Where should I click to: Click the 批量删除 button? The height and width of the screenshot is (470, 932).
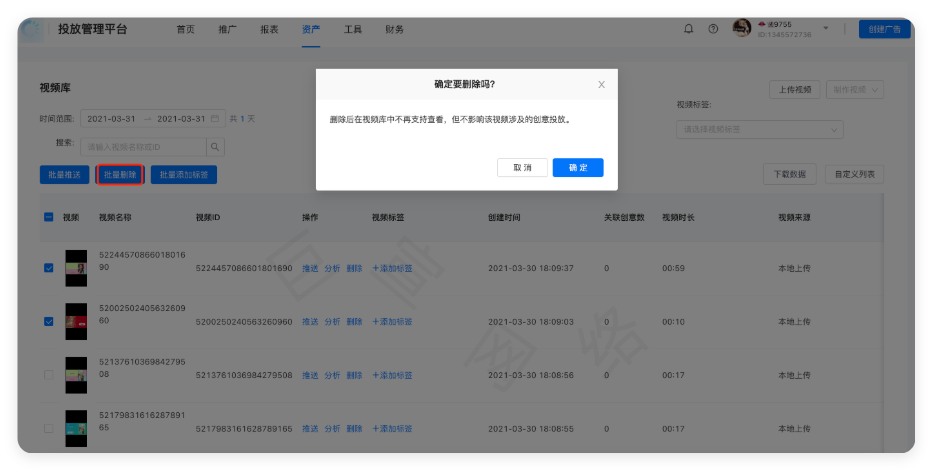click(120, 175)
